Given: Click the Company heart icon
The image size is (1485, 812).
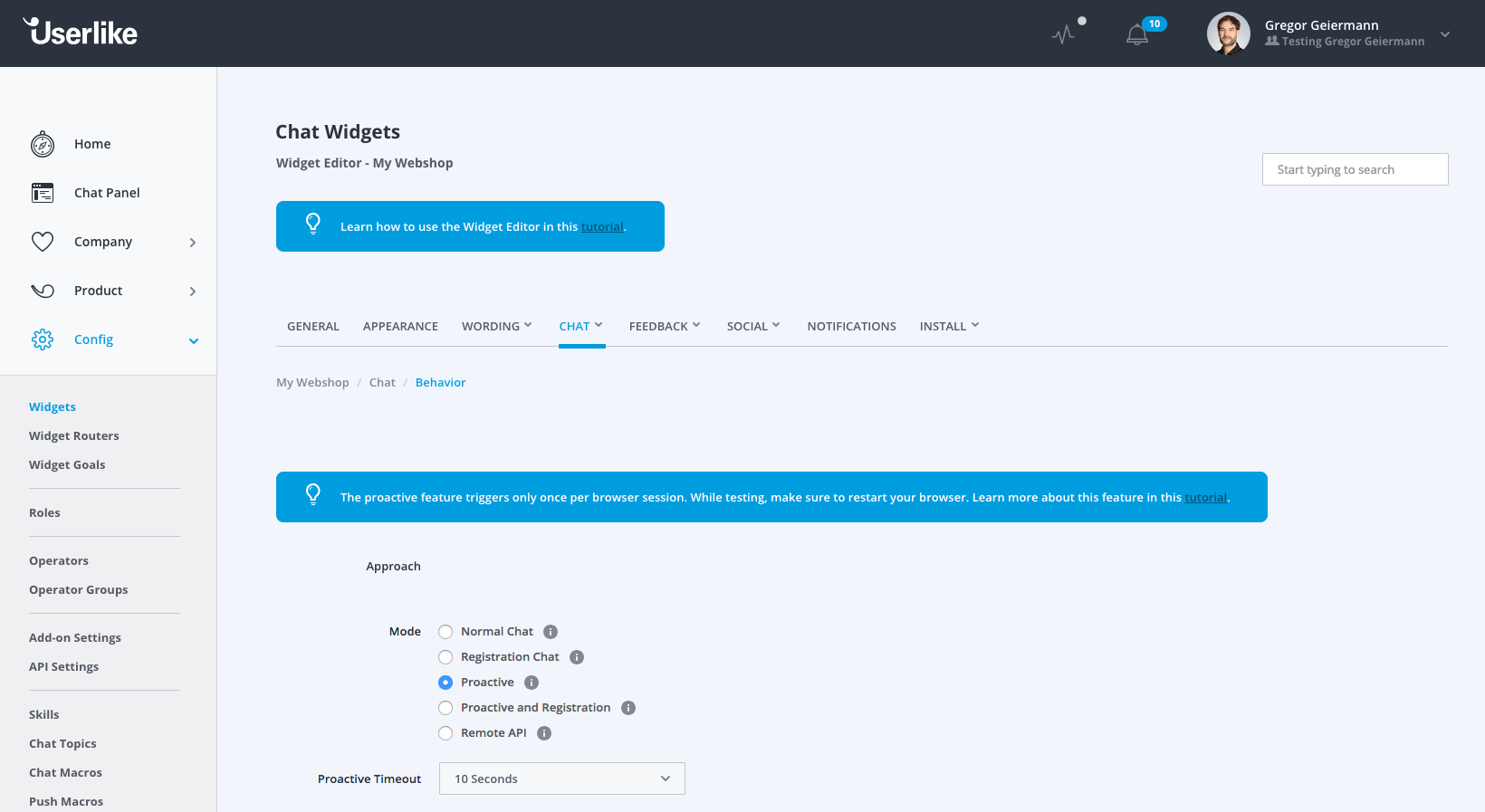Looking at the screenshot, I should (x=43, y=242).
